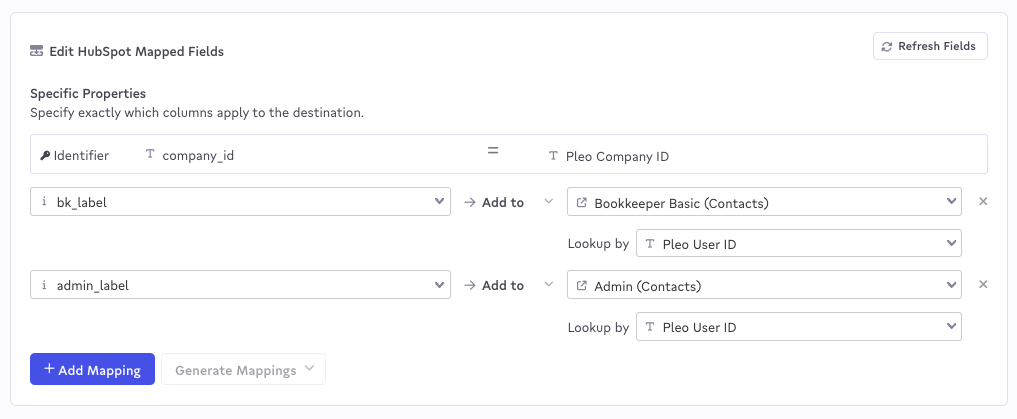Remove the bk_label mapping row
The width and height of the screenshot is (1017, 419).
[983, 202]
